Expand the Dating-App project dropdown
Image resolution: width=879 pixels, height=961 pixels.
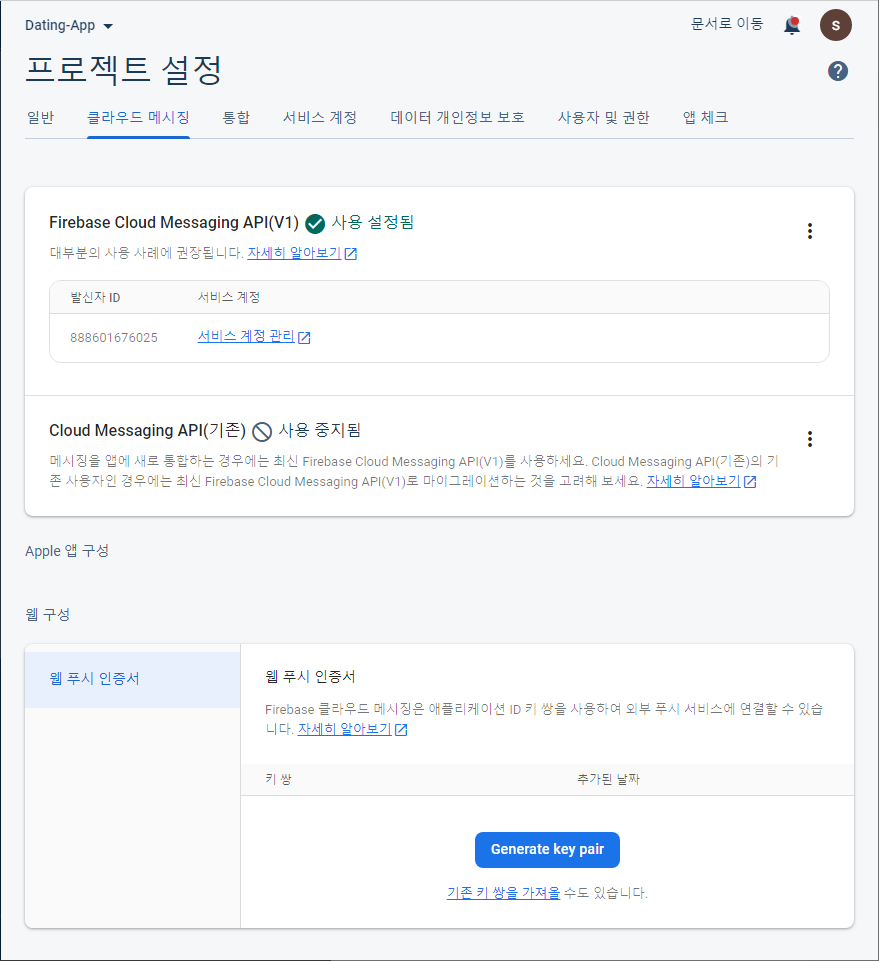(x=69, y=26)
